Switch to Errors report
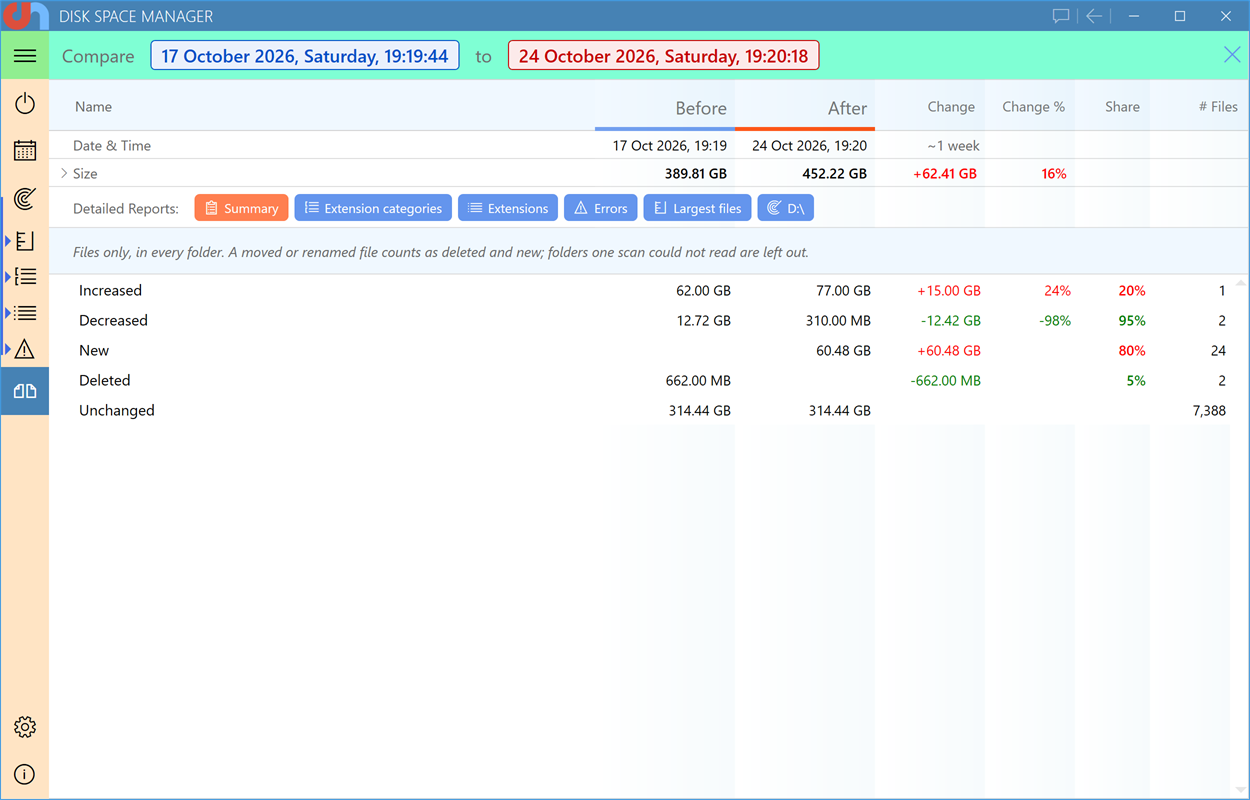The height and width of the screenshot is (800, 1250). (601, 208)
